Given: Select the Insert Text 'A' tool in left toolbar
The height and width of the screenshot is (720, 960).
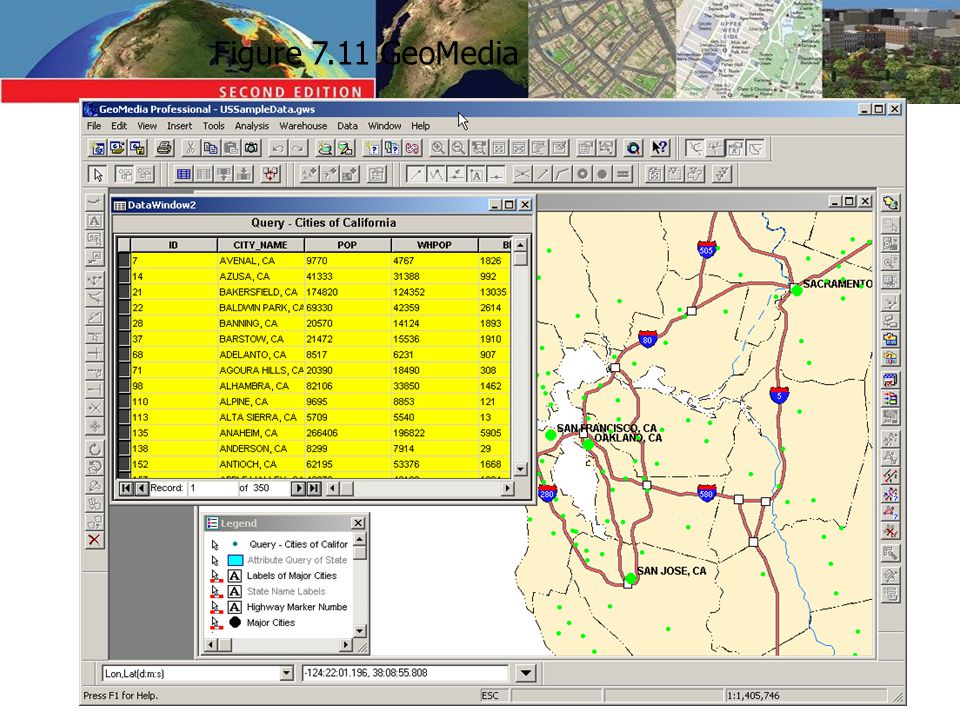Looking at the screenshot, I should (94, 220).
